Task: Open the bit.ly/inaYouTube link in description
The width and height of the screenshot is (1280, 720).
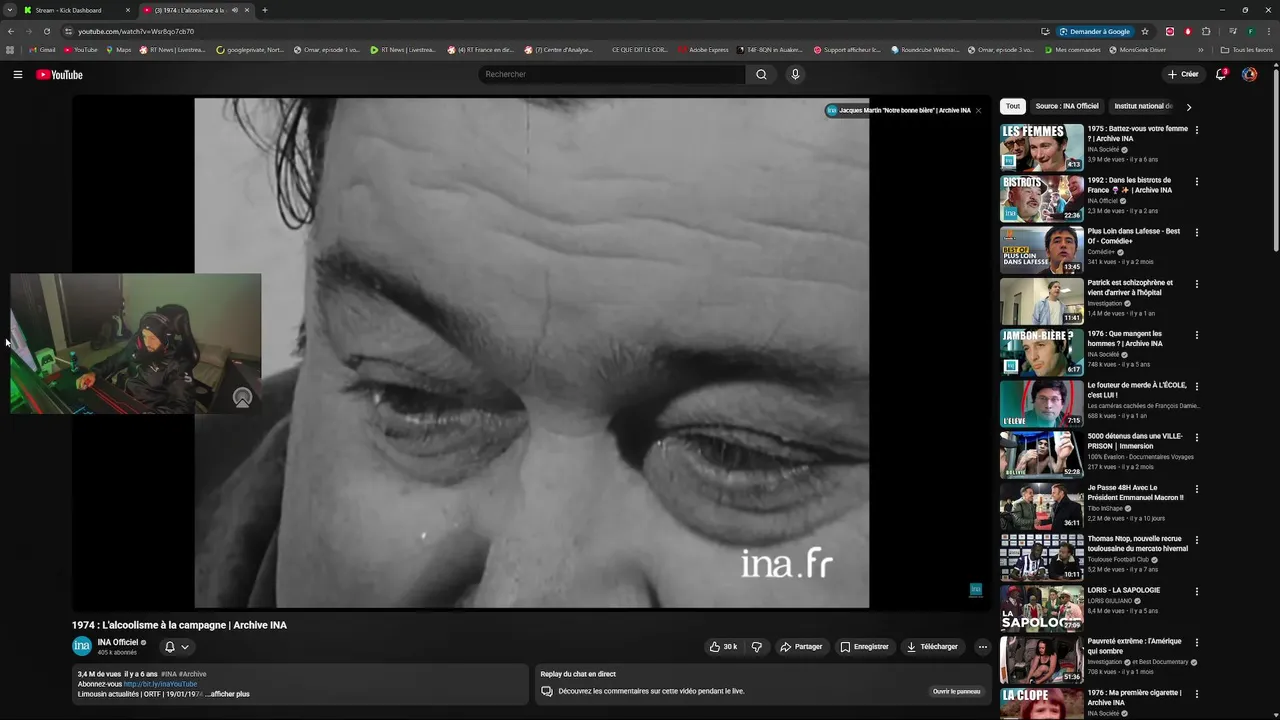Action: pos(160,684)
